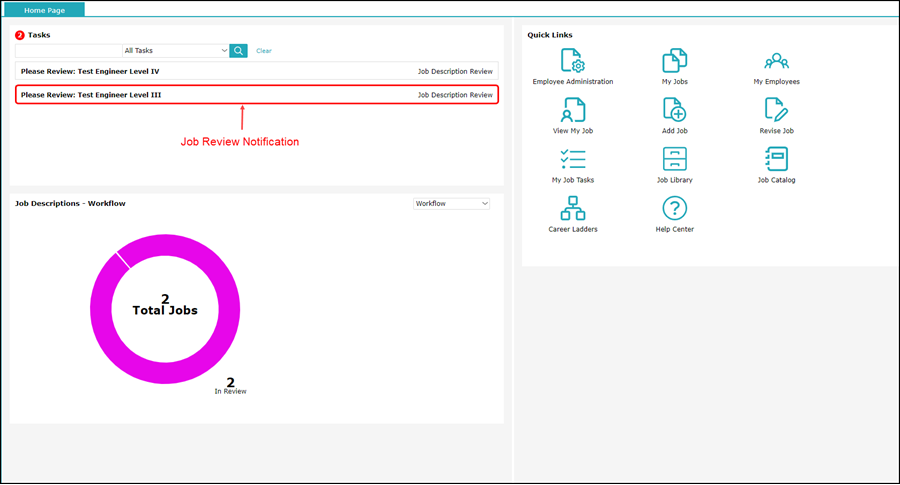Switch to the Home Page tab
900x485 pixels.
(44, 10)
